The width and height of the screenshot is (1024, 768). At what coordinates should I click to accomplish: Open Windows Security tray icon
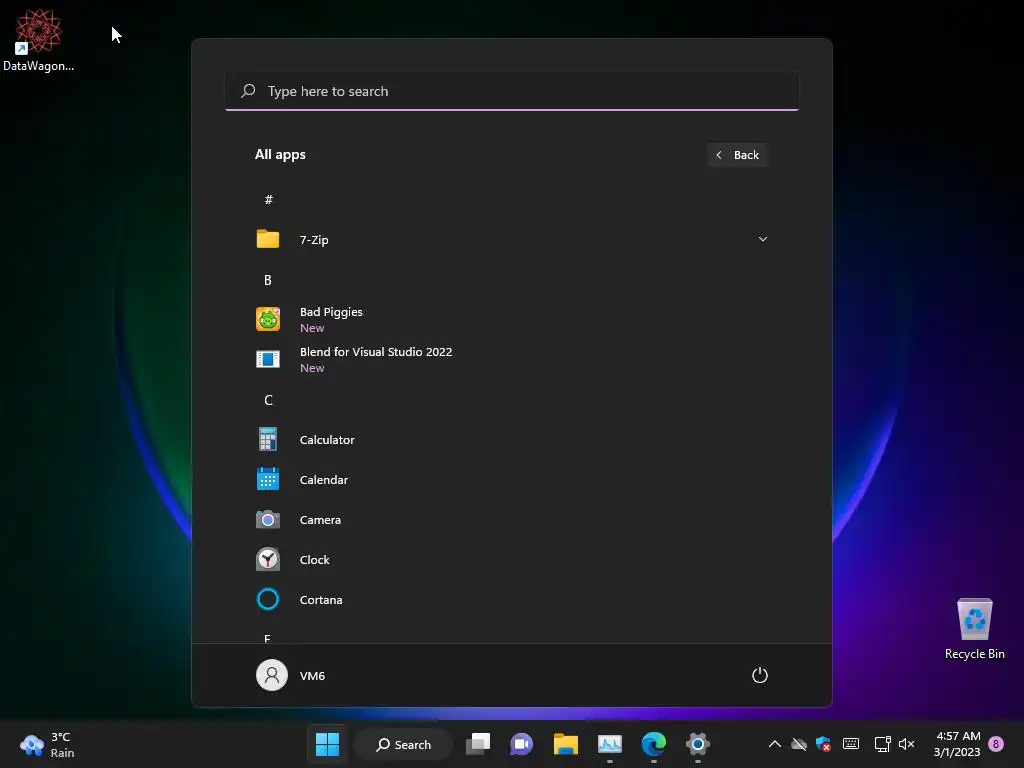point(824,744)
